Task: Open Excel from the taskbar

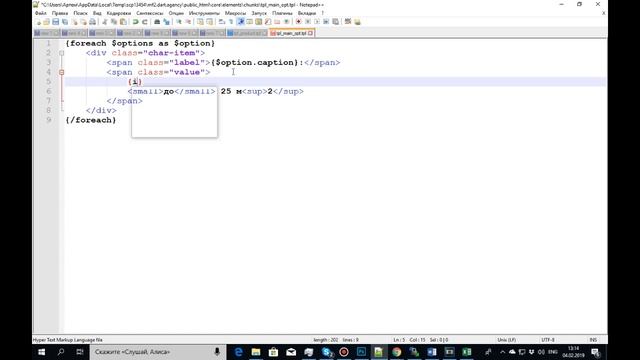Action: pos(467,352)
